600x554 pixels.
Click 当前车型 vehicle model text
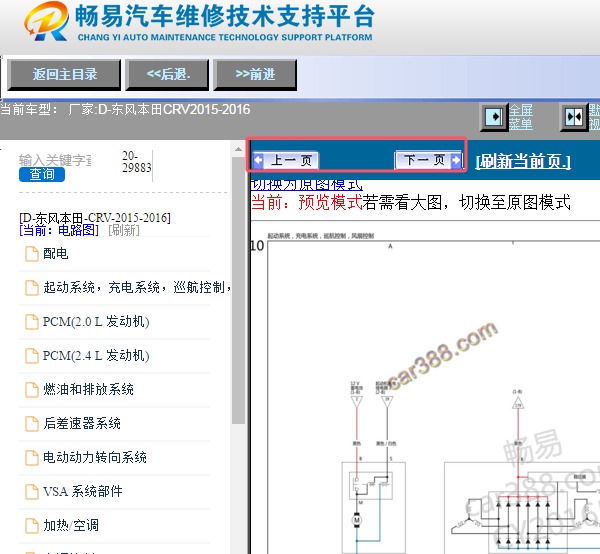125,110
